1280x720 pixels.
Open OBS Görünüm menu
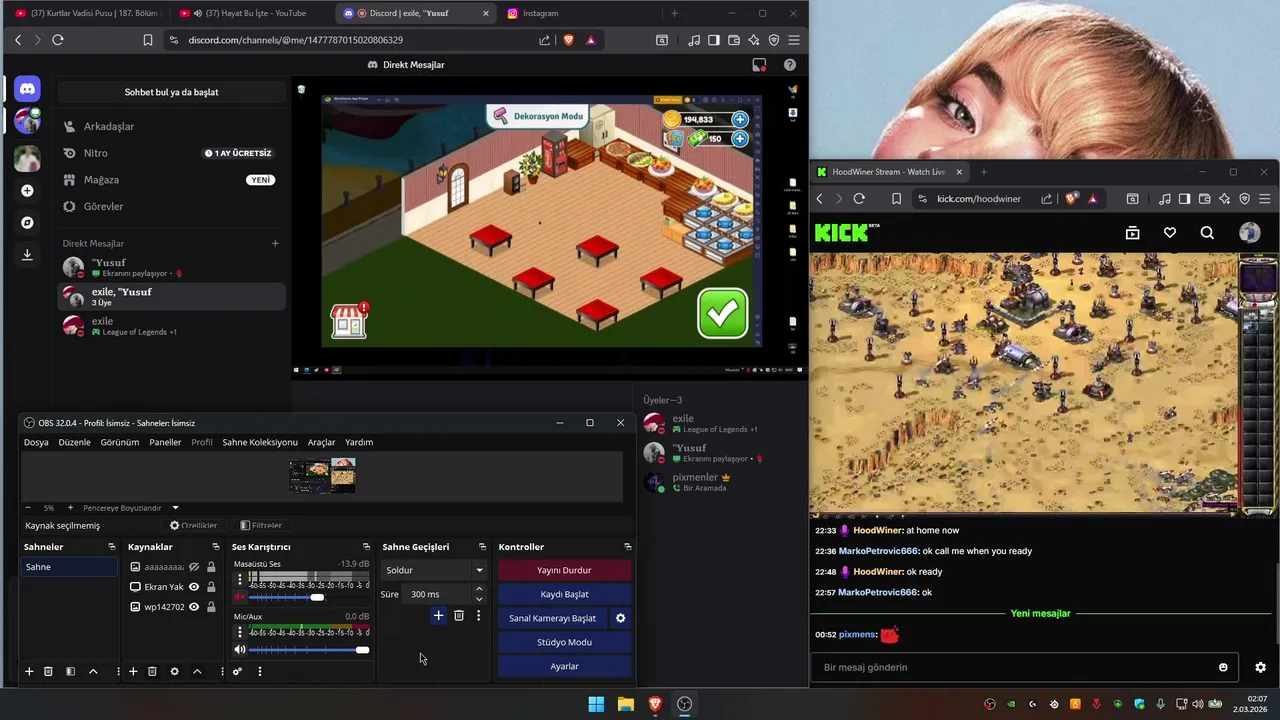point(119,442)
